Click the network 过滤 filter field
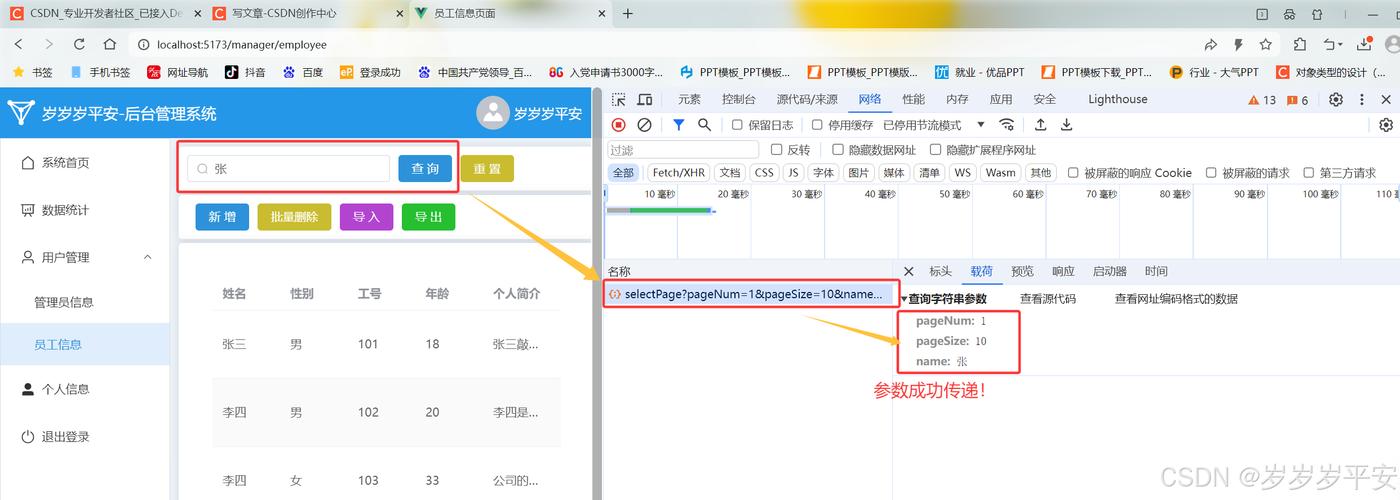Viewport: 1400px width, 500px height. point(683,150)
